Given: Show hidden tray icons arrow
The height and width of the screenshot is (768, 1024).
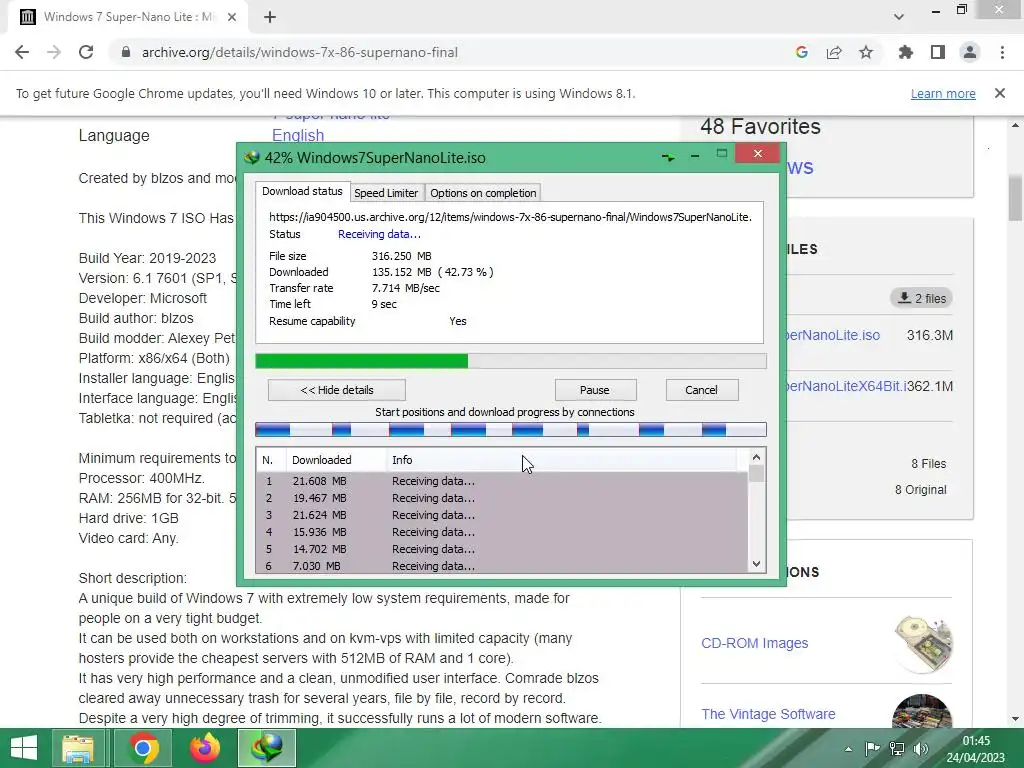Looking at the screenshot, I should (848, 749).
